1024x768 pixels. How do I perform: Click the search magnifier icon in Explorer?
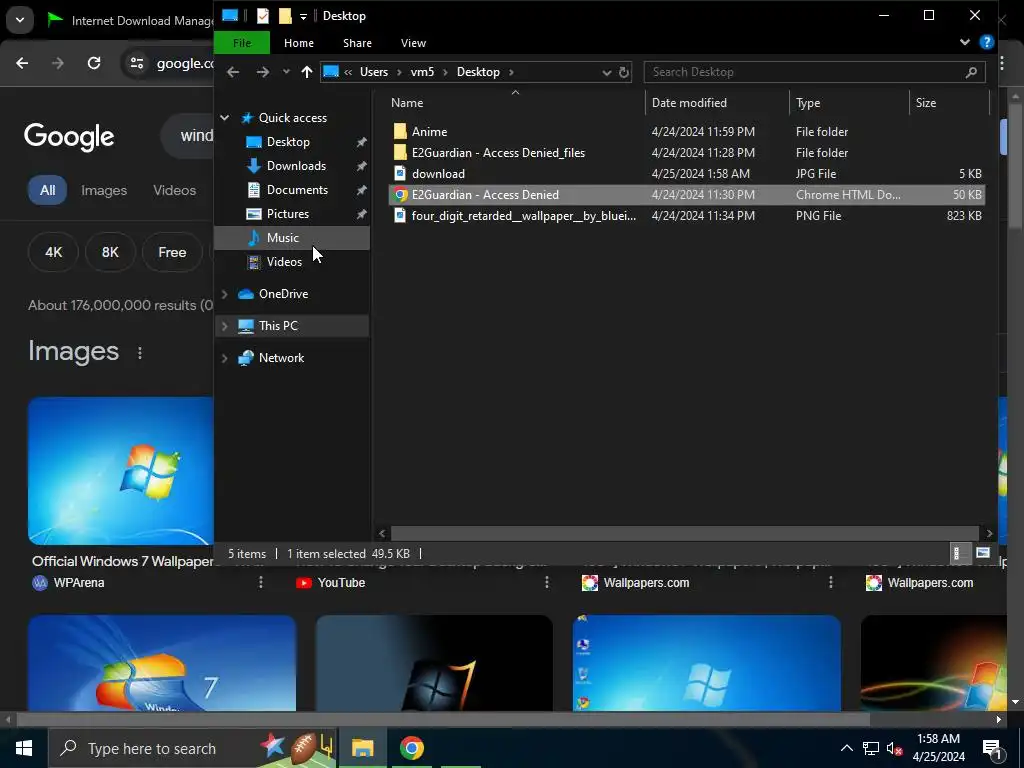point(971,72)
